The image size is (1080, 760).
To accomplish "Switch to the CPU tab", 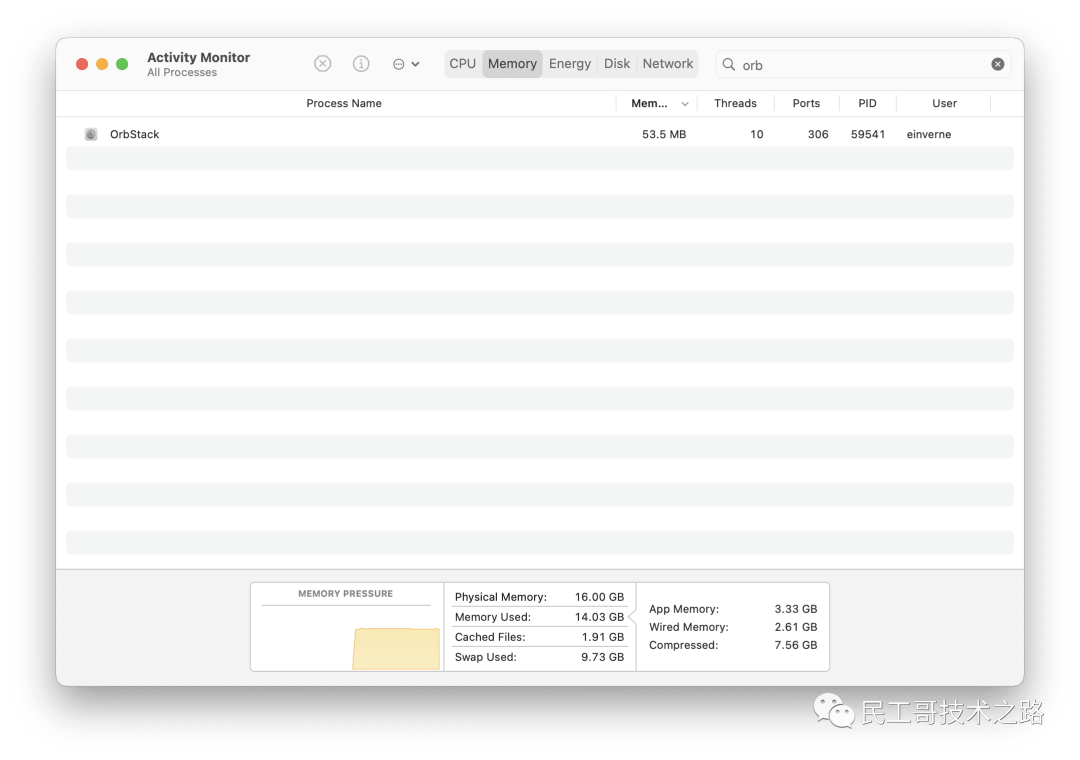I will click(x=462, y=63).
